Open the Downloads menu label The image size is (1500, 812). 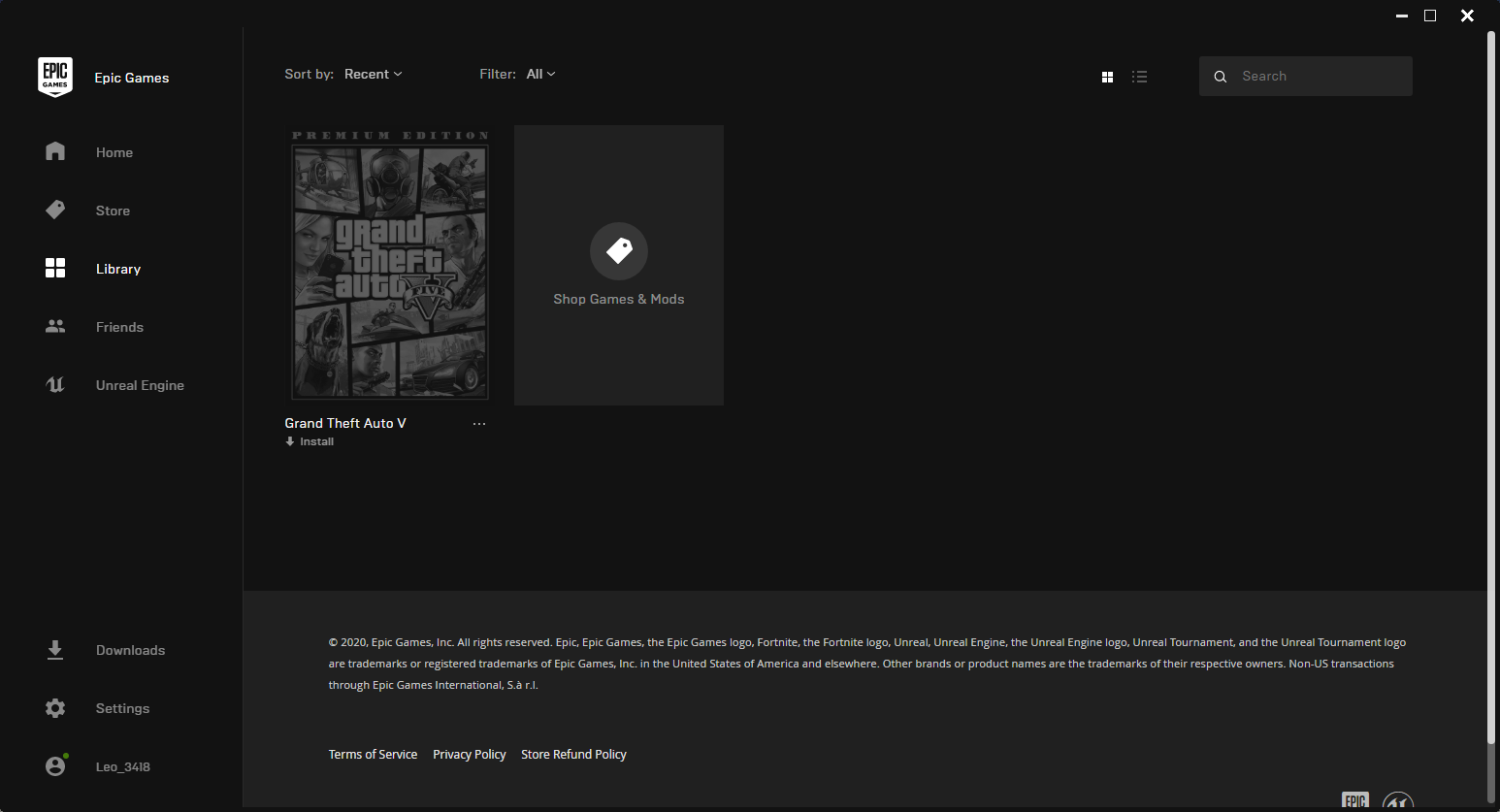point(130,650)
